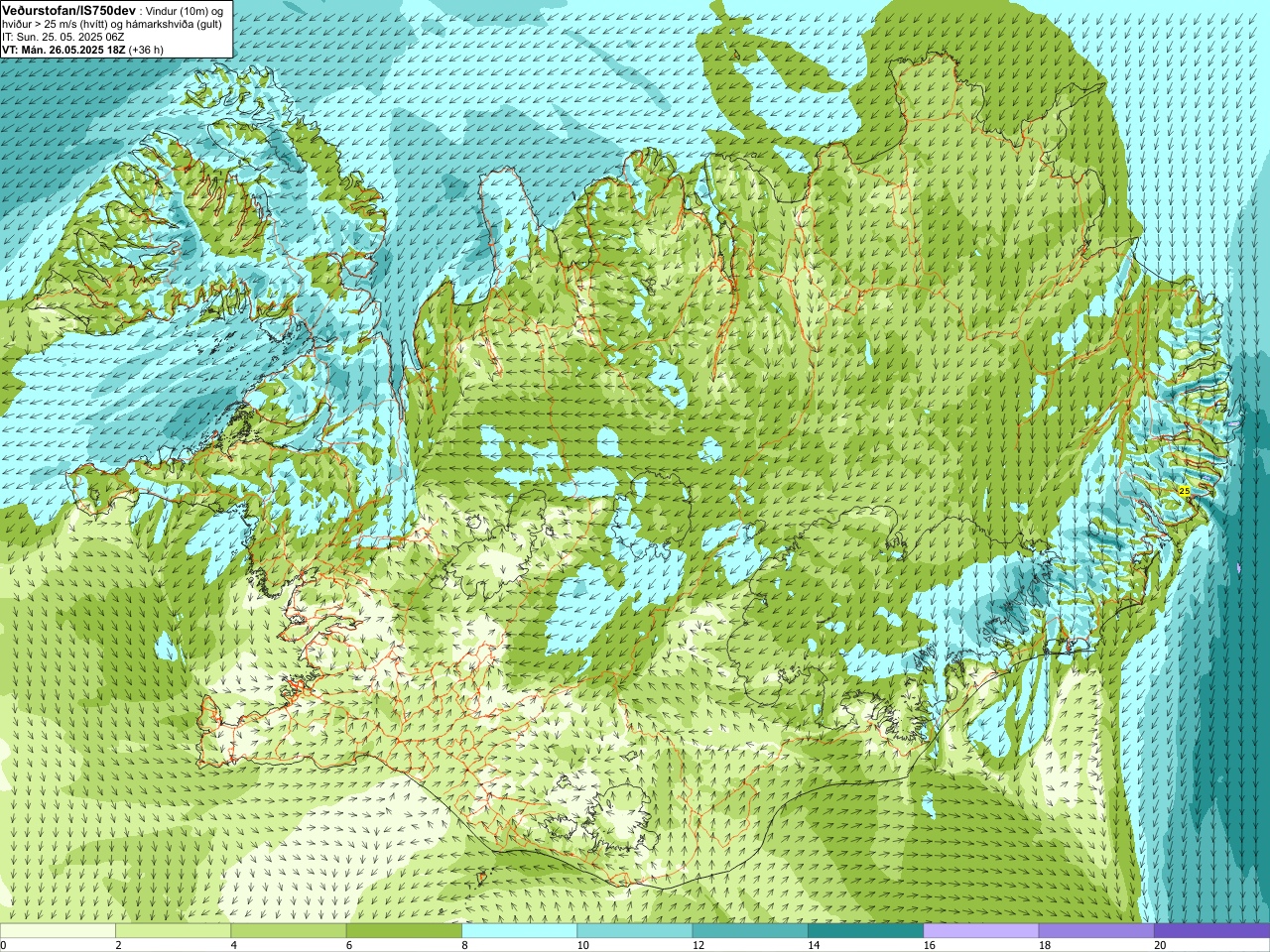
Task: Click the legend scale label 0
Action: [x=3, y=945]
